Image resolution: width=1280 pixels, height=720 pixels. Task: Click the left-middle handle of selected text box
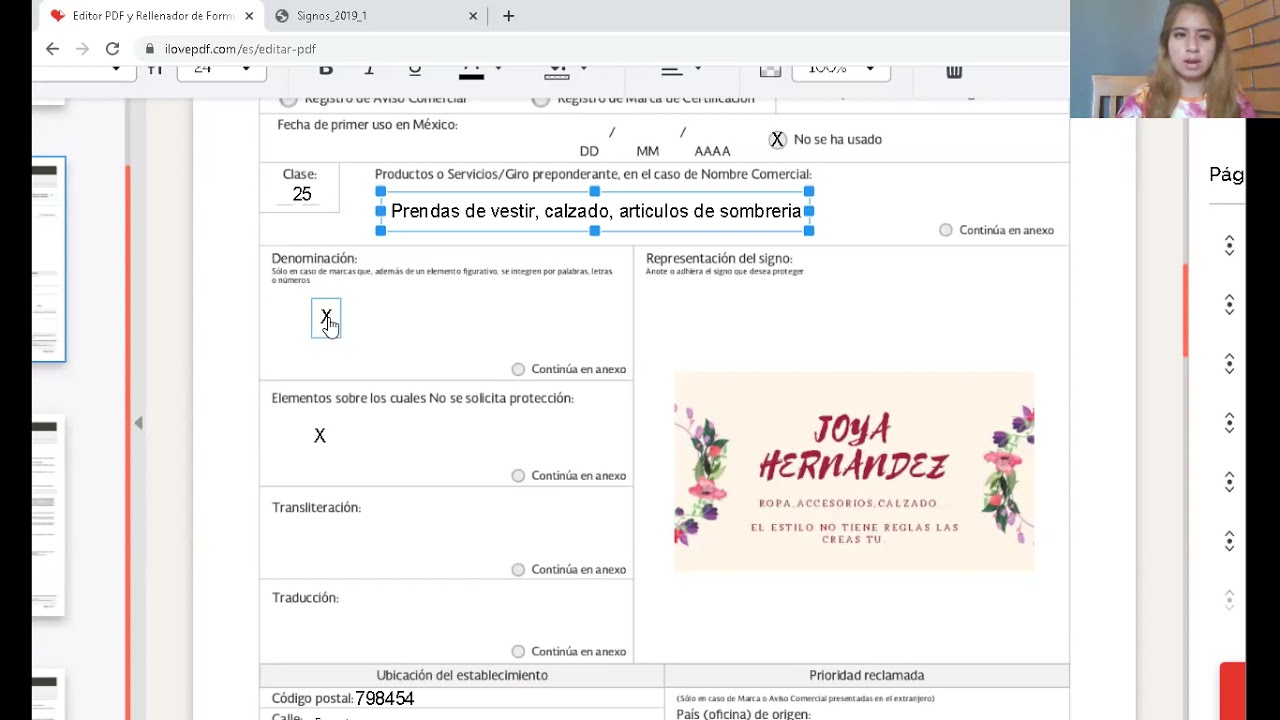381,211
